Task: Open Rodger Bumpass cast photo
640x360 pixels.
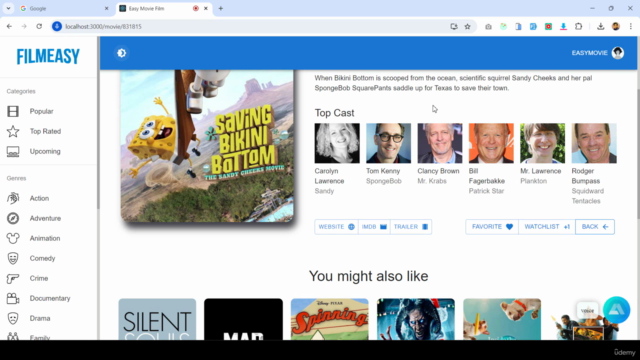Action: [x=594, y=143]
